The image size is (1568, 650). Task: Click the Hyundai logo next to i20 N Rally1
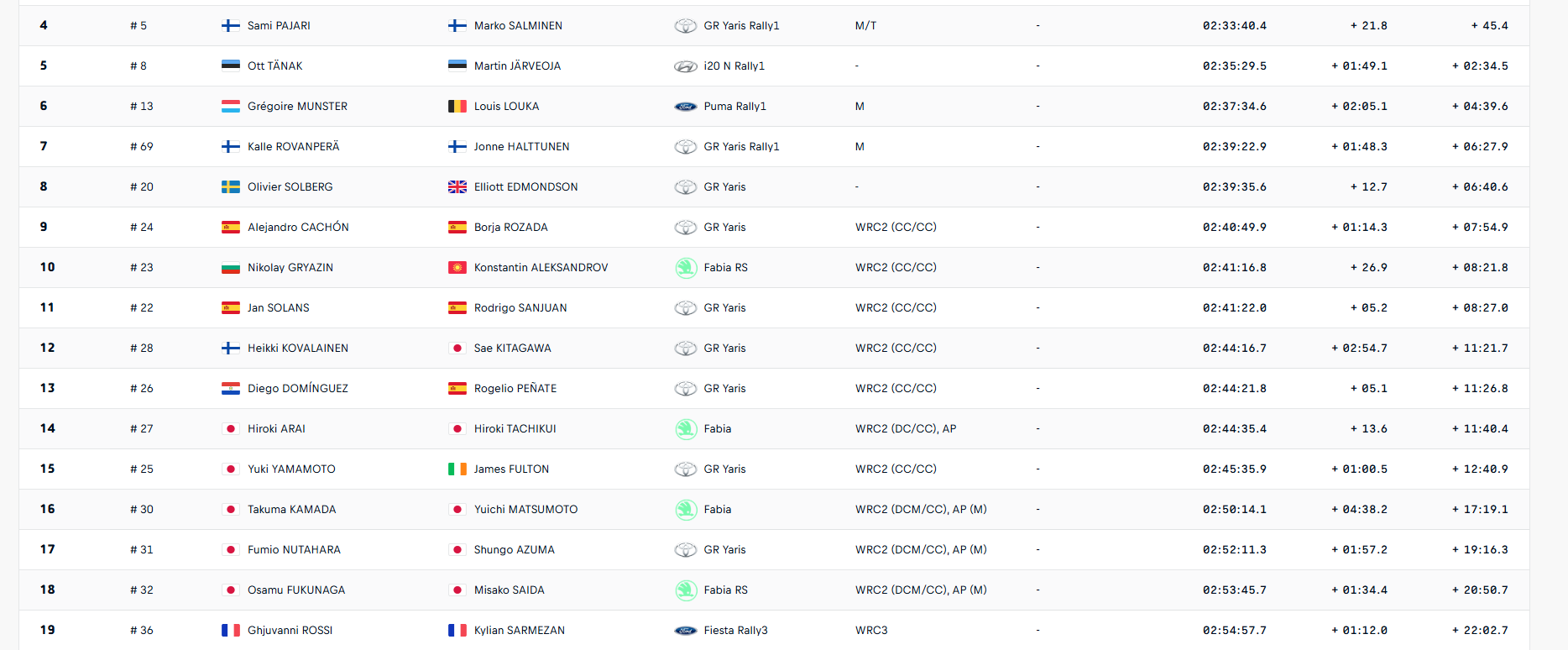point(686,66)
